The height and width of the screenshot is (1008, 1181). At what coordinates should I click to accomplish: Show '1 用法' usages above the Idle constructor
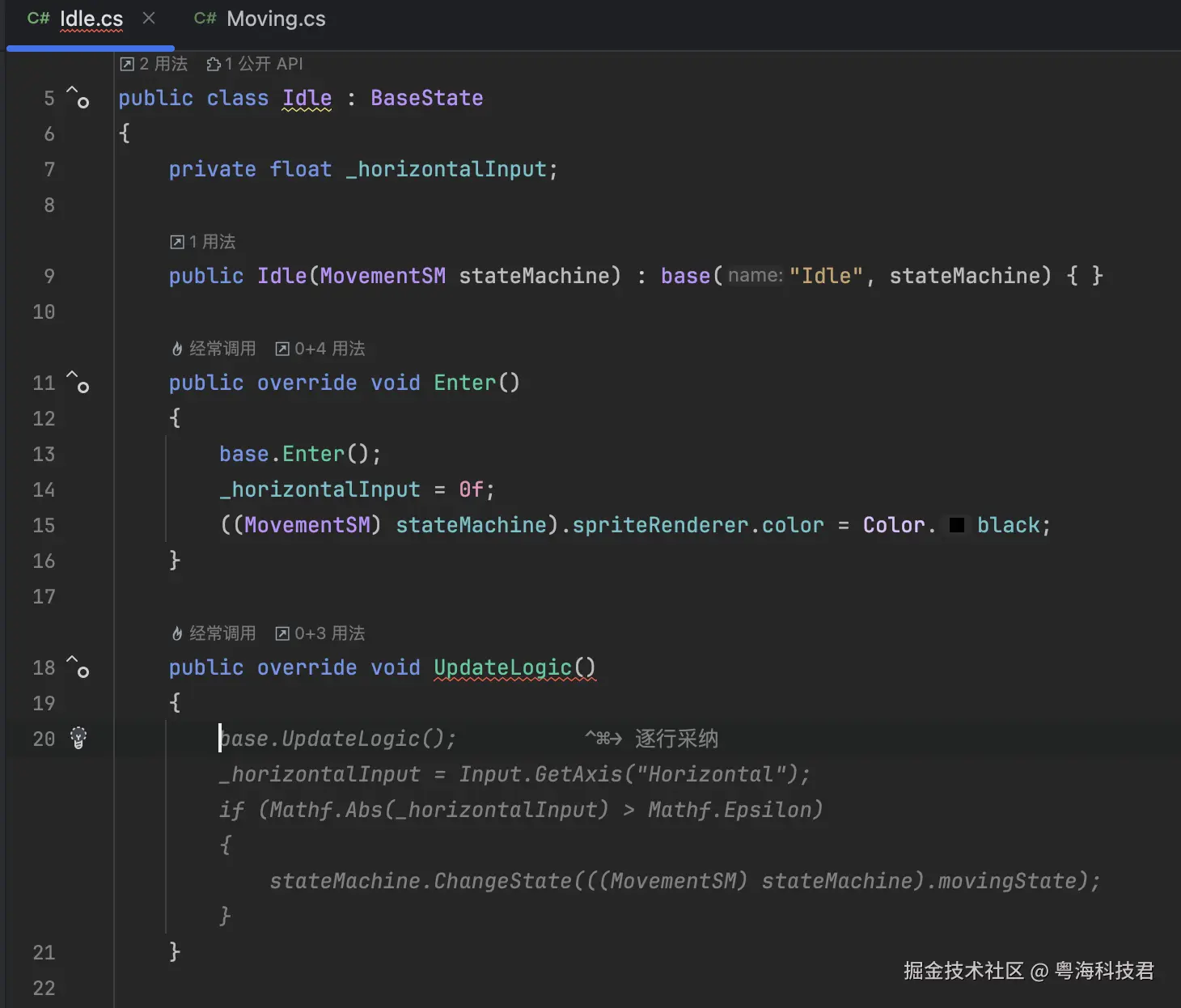click(203, 242)
